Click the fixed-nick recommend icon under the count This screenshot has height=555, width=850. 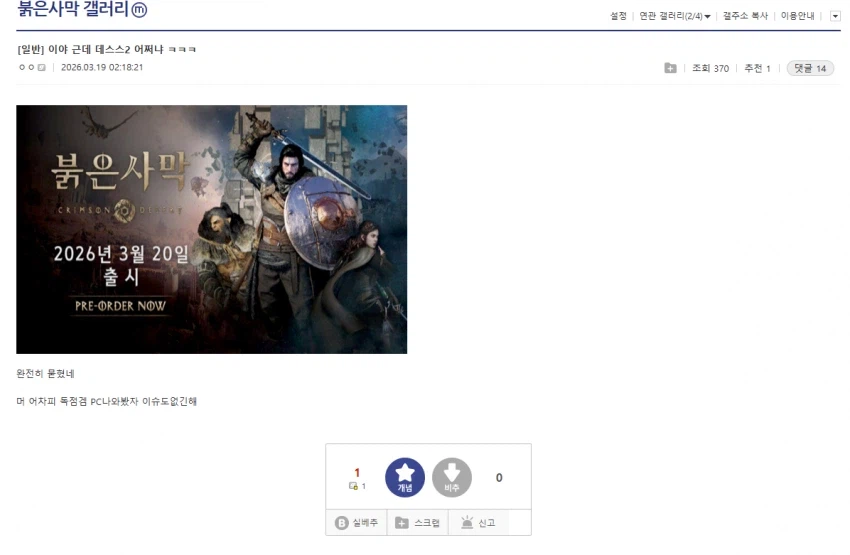pyautogui.click(x=353, y=486)
